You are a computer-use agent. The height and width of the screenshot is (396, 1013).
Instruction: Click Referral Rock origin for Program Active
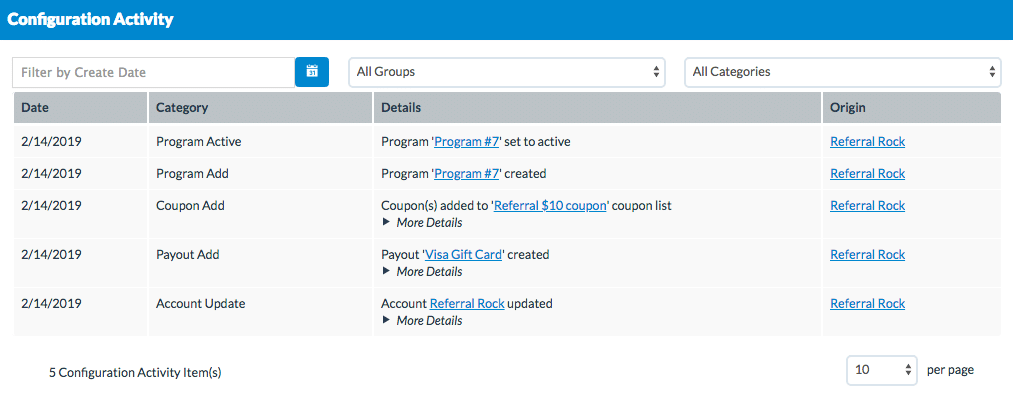pos(868,141)
